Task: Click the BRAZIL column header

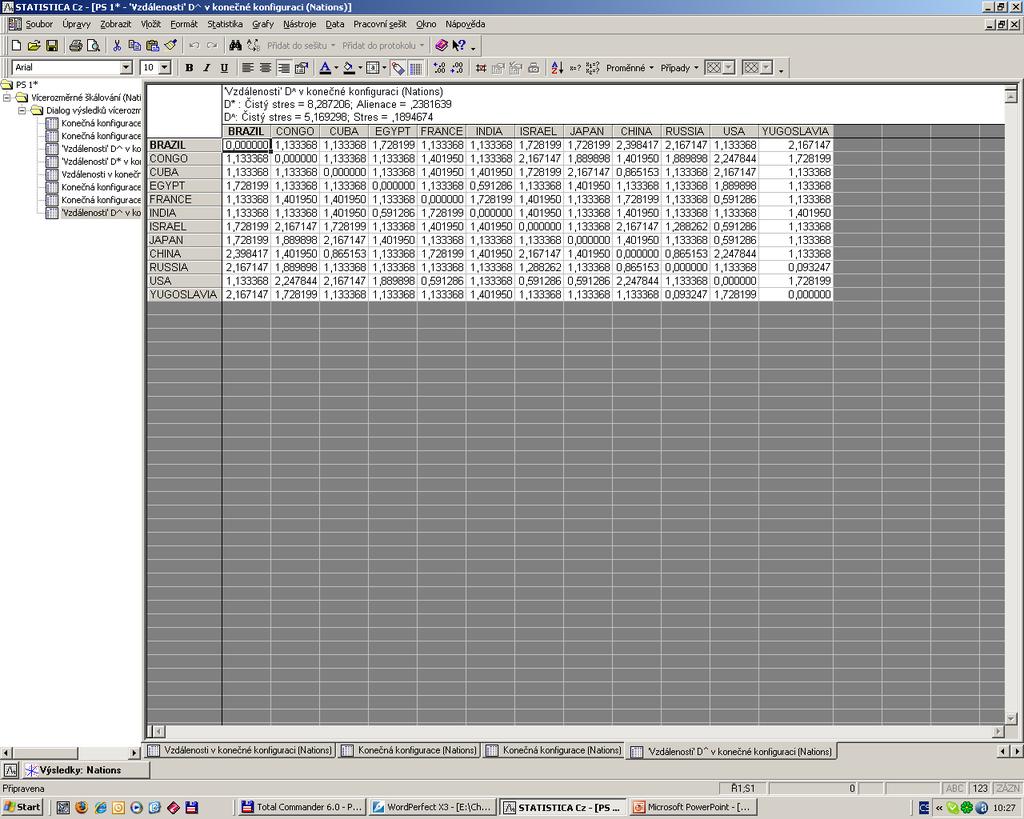Action: (246, 131)
